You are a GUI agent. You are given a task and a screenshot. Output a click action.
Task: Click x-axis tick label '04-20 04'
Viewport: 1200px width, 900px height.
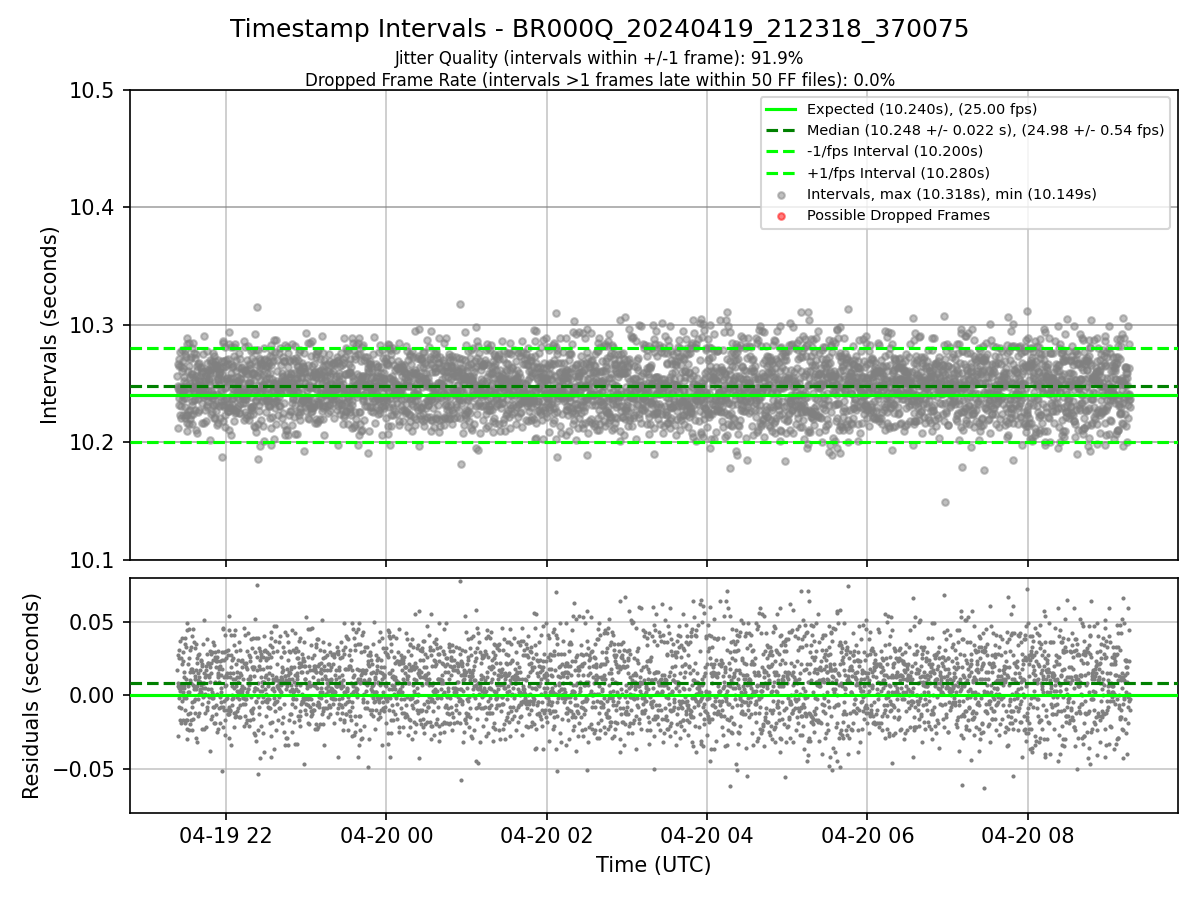(707, 835)
